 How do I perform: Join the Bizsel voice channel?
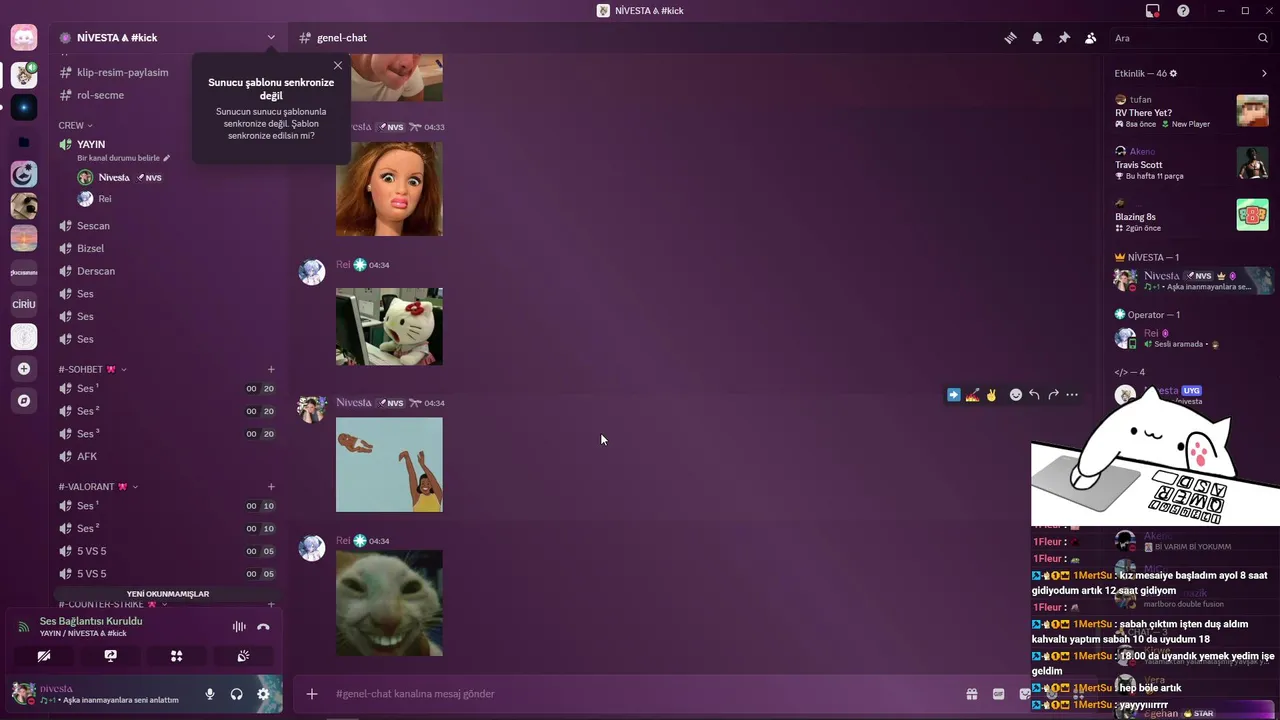[90, 248]
